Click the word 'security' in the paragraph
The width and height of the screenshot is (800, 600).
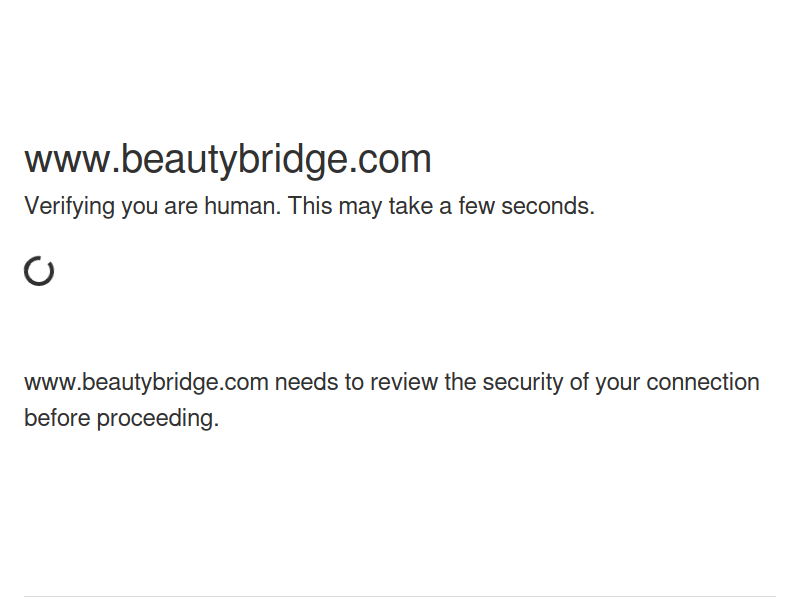click(x=522, y=383)
